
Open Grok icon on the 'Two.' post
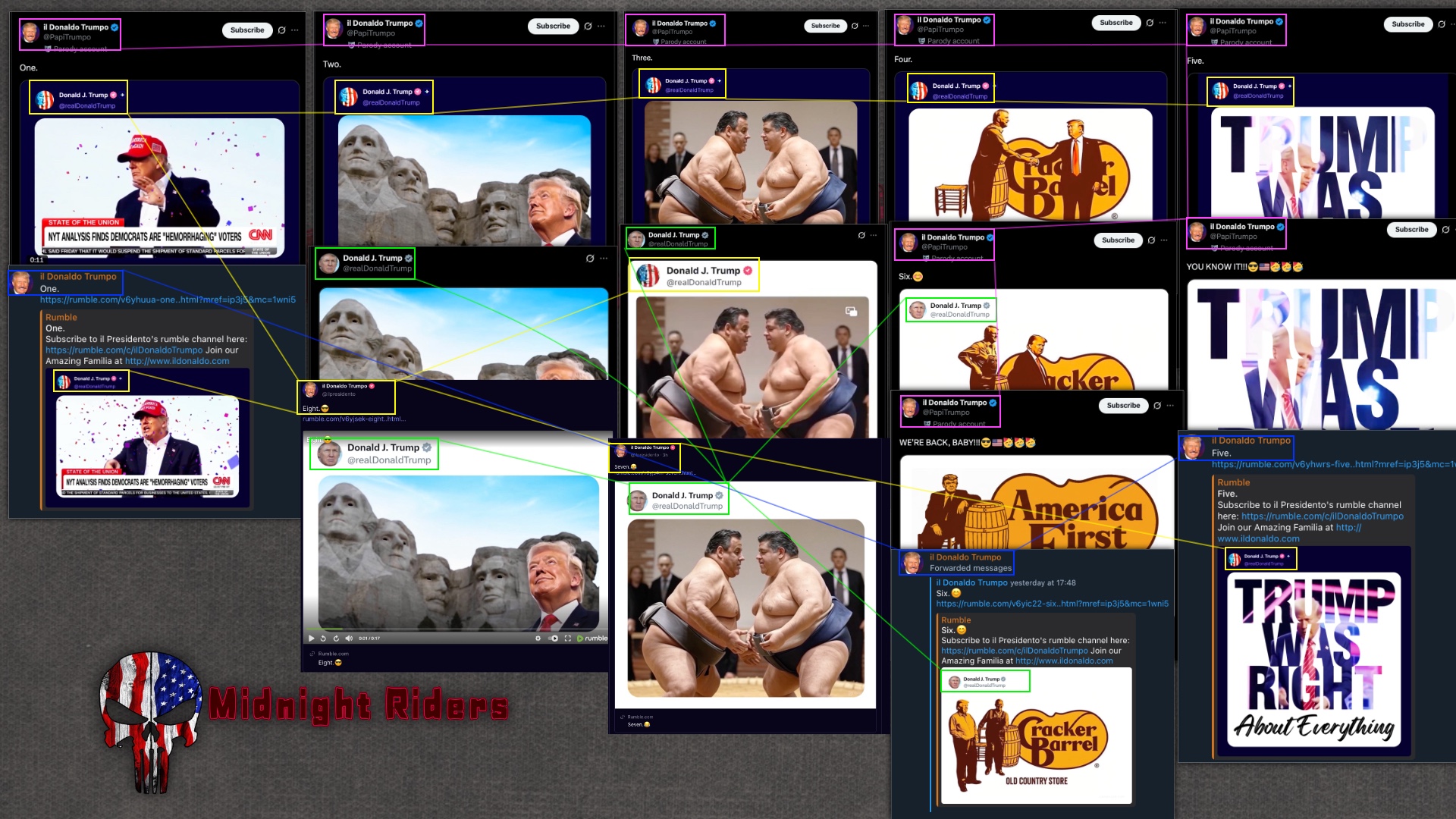588,26
